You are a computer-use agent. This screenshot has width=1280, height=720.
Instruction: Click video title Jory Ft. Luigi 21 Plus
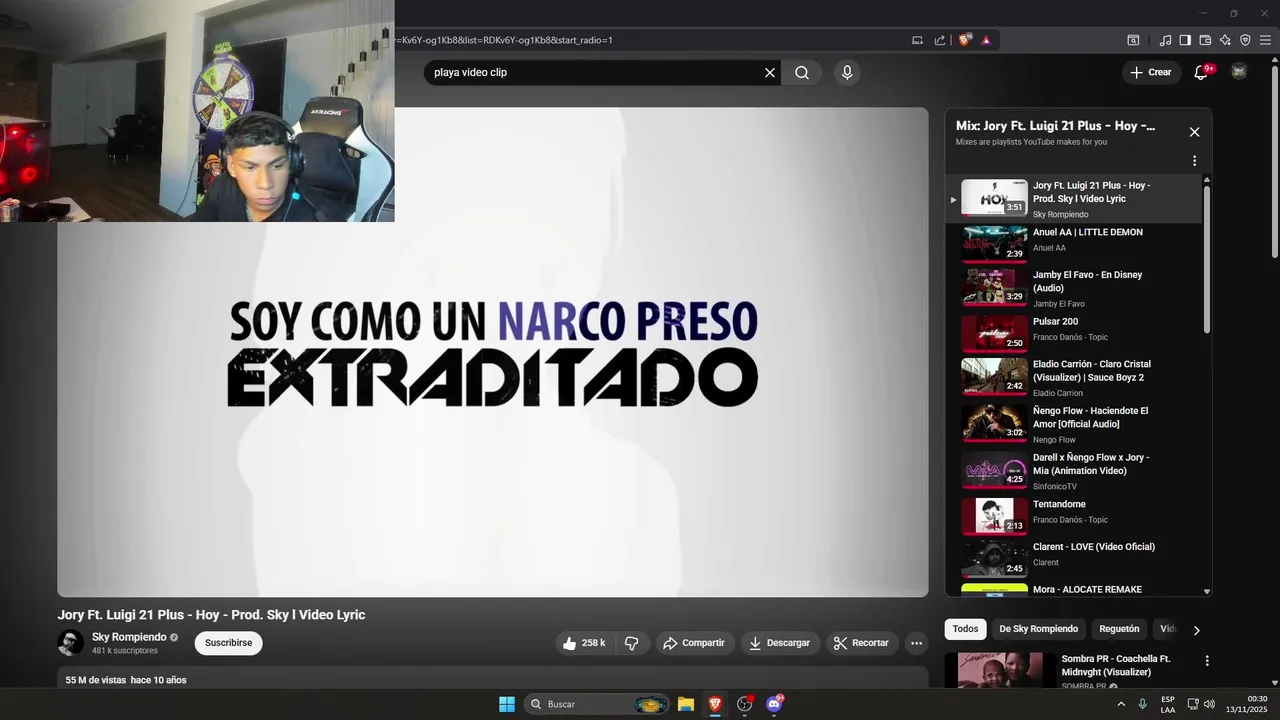211,615
